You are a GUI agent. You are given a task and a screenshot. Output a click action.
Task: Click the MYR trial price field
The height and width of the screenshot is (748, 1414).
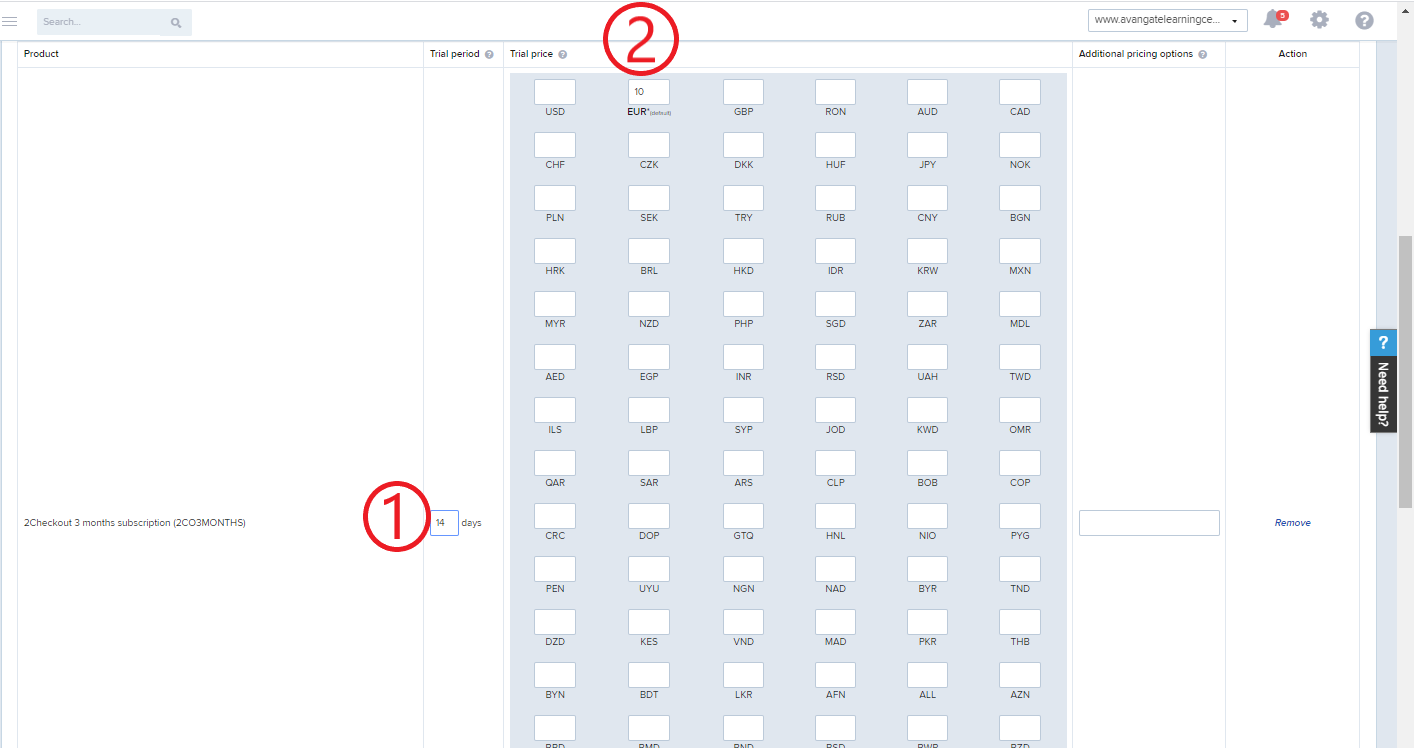point(555,304)
